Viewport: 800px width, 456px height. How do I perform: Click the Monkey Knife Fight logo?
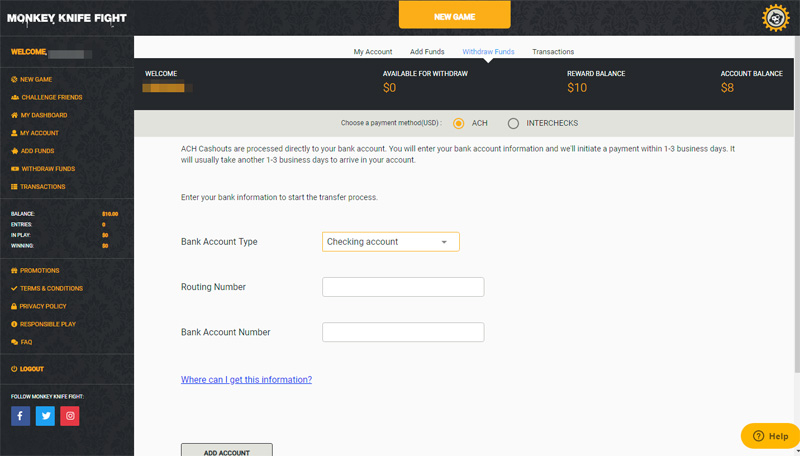coord(67,18)
